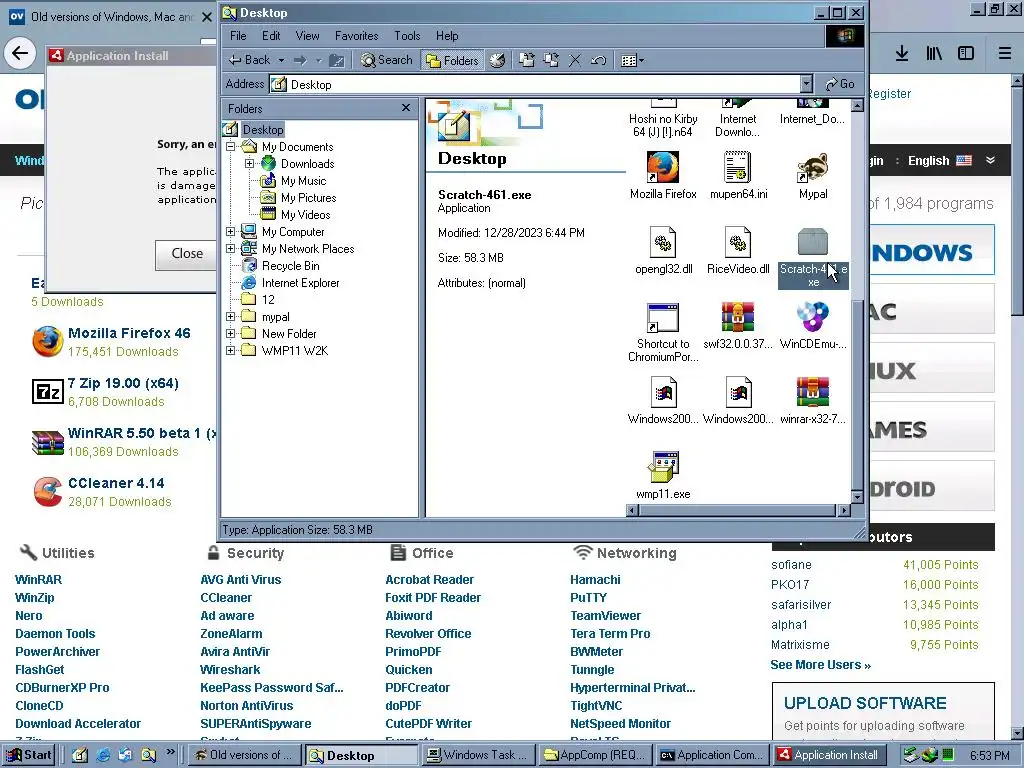Viewport: 1024px width, 768px height.
Task: Switch to AppComp taskbar button
Action: 595,755
